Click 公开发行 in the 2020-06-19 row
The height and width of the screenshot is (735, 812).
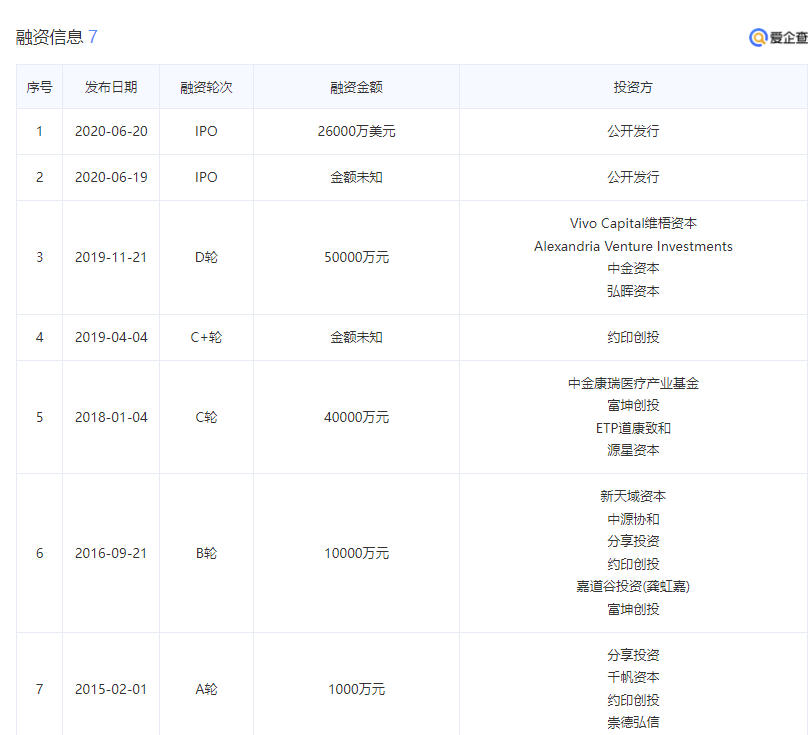[633, 177]
